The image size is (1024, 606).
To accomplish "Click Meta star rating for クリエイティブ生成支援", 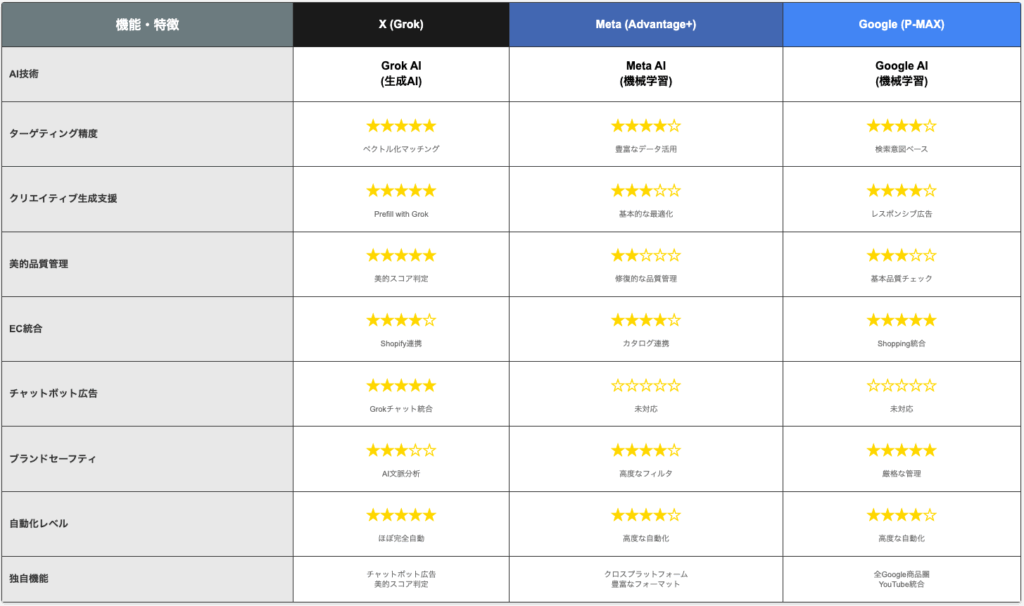I will point(646,191).
